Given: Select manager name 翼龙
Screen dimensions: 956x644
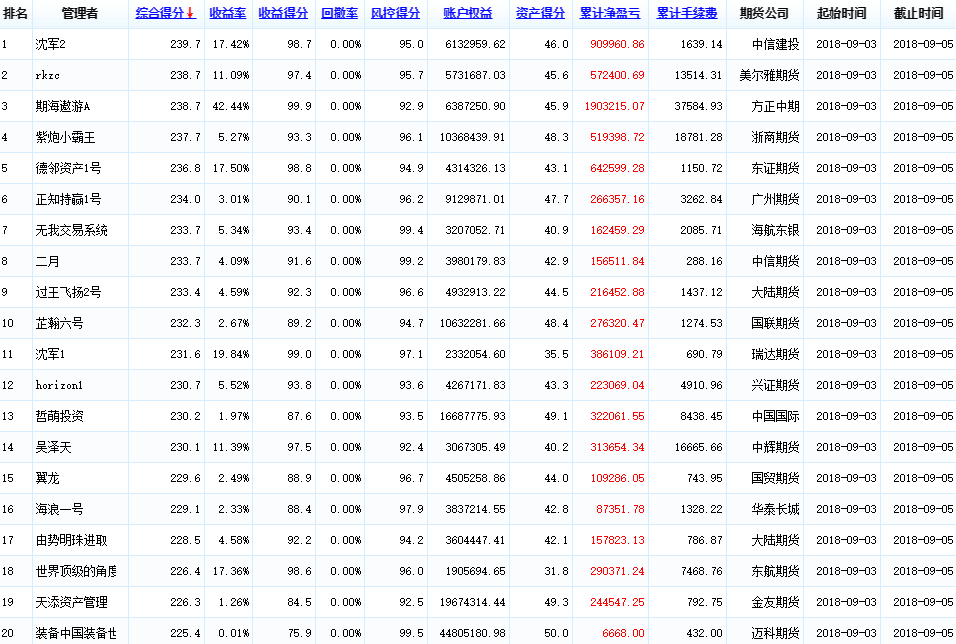Looking at the screenshot, I should tap(48, 479).
